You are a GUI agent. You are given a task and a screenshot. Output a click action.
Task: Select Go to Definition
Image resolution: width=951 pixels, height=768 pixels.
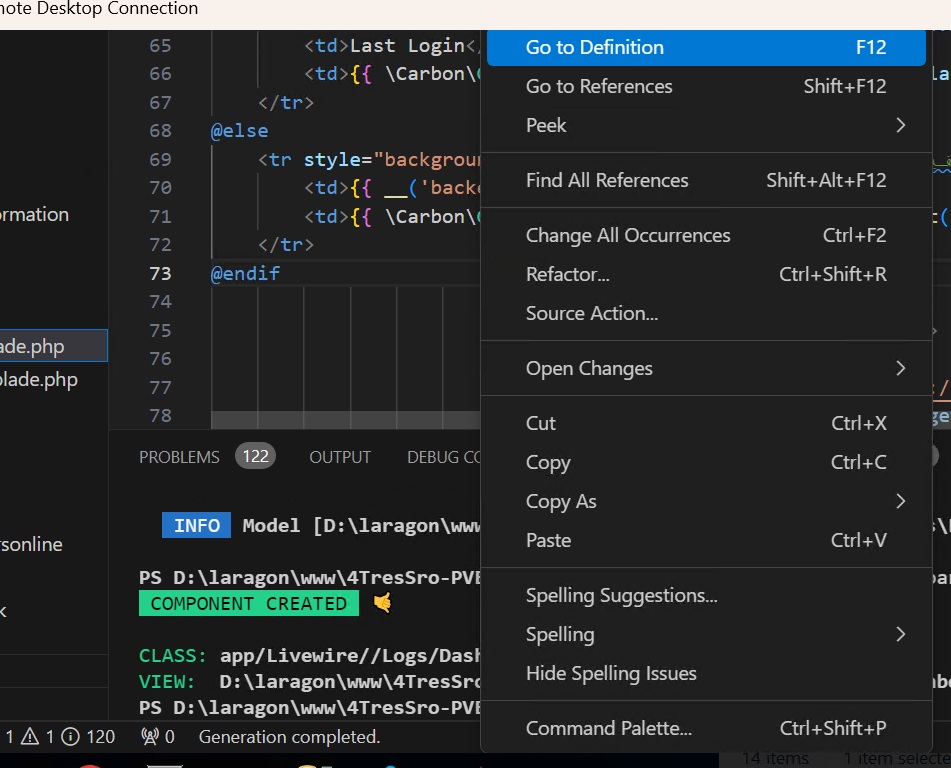pos(705,47)
